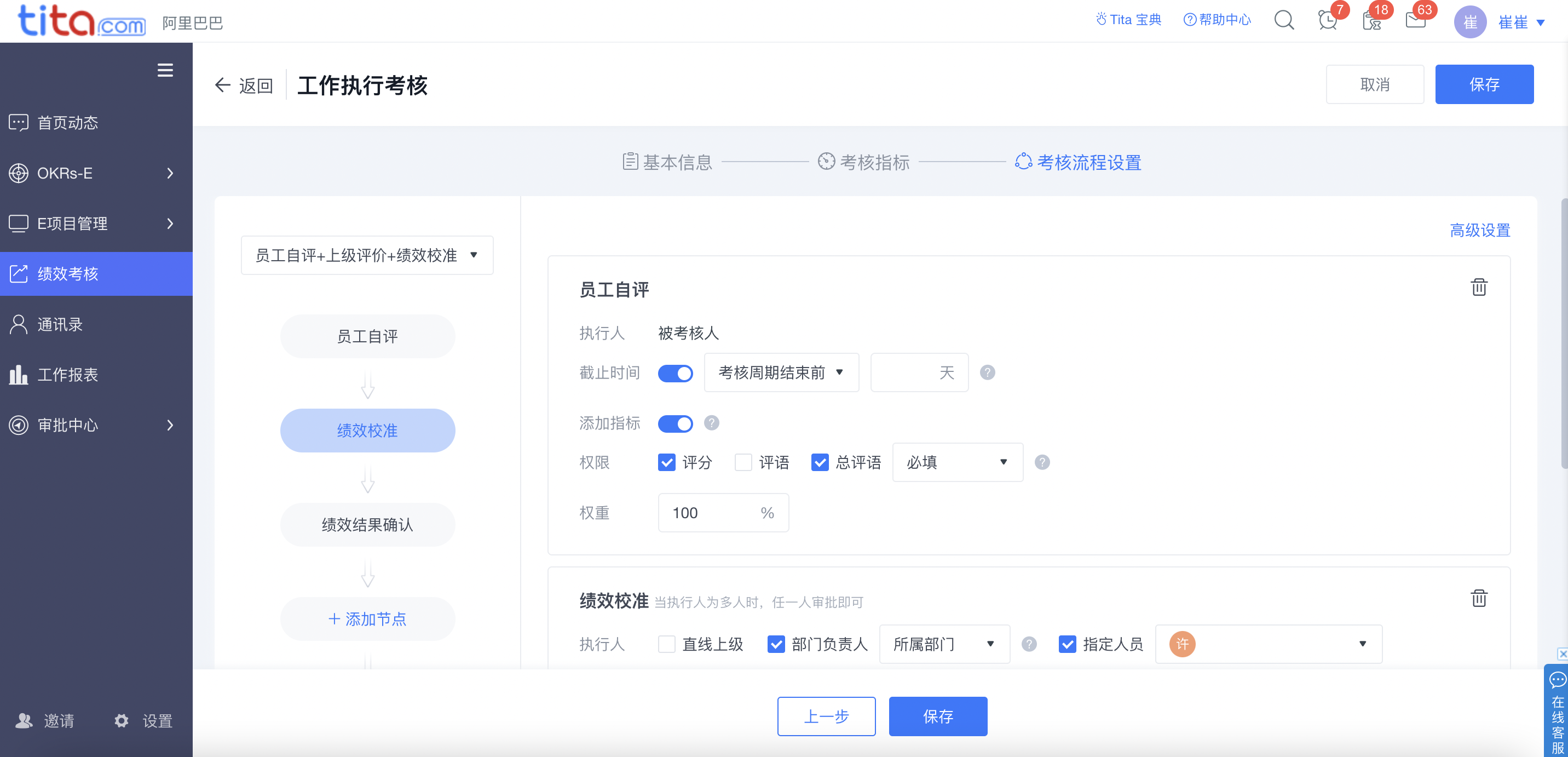Image resolution: width=1568 pixels, height=757 pixels.
Task: Click 邀请 at sidebar bottom
Action: [45, 721]
